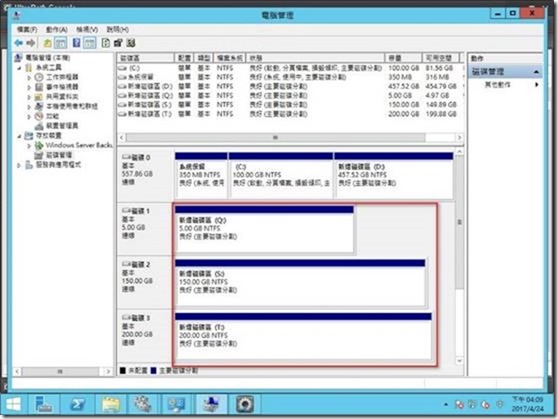Viewport: 558px width, 419px height.
Task: Sort by the 磁碟區 column header
Action: click(146, 58)
